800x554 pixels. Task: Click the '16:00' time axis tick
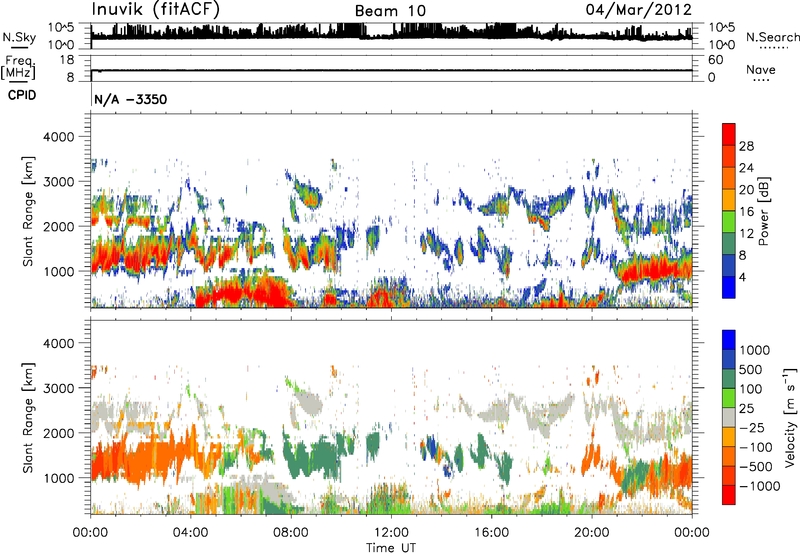click(x=491, y=533)
